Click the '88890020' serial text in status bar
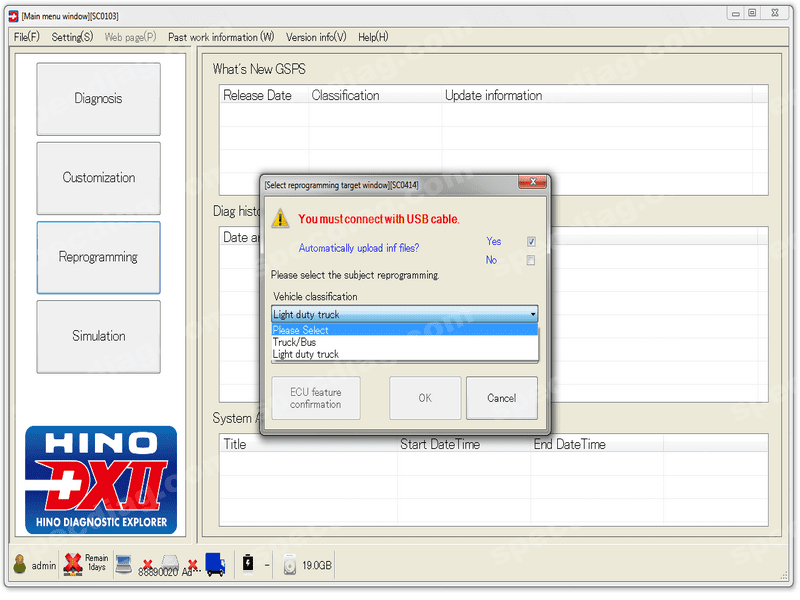Viewport: 800px width, 600px height. click(158, 572)
